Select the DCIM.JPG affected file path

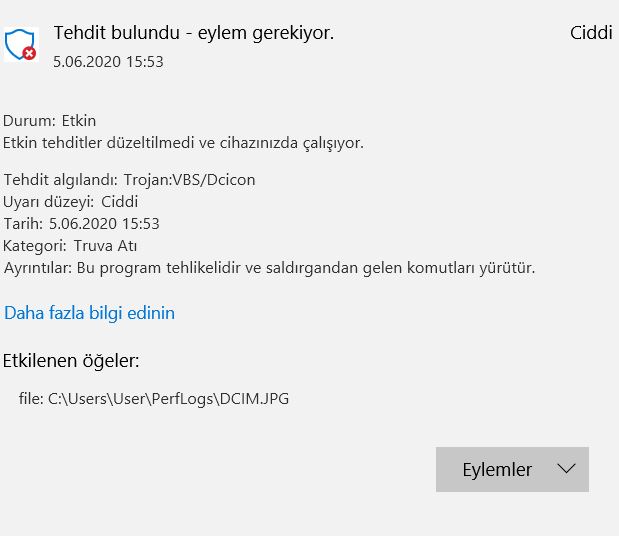[x=168, y=399]
